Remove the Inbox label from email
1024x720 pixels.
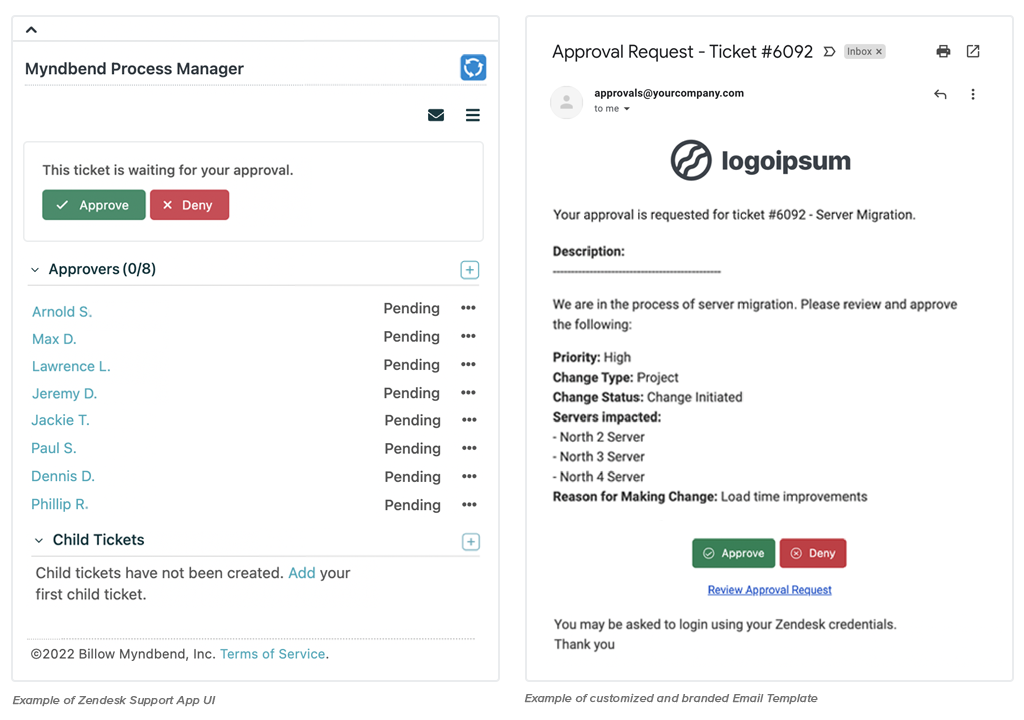click(x=879, y=52)
